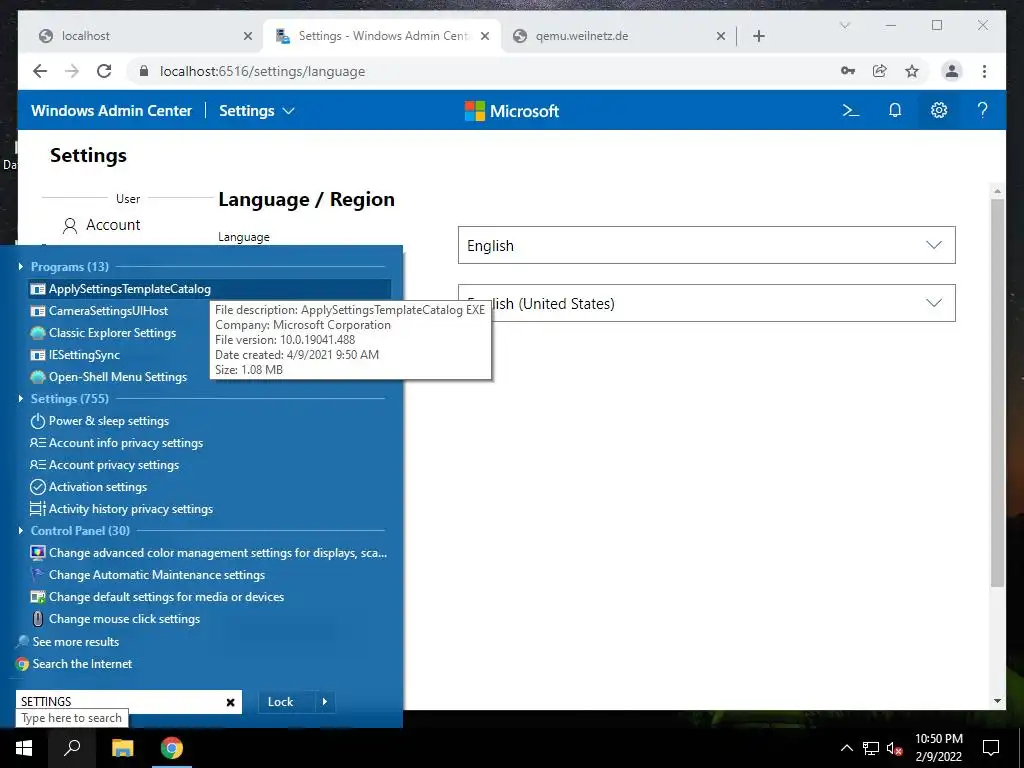
Task: Click the saved password key icon
Action: [x=848, y=71]
